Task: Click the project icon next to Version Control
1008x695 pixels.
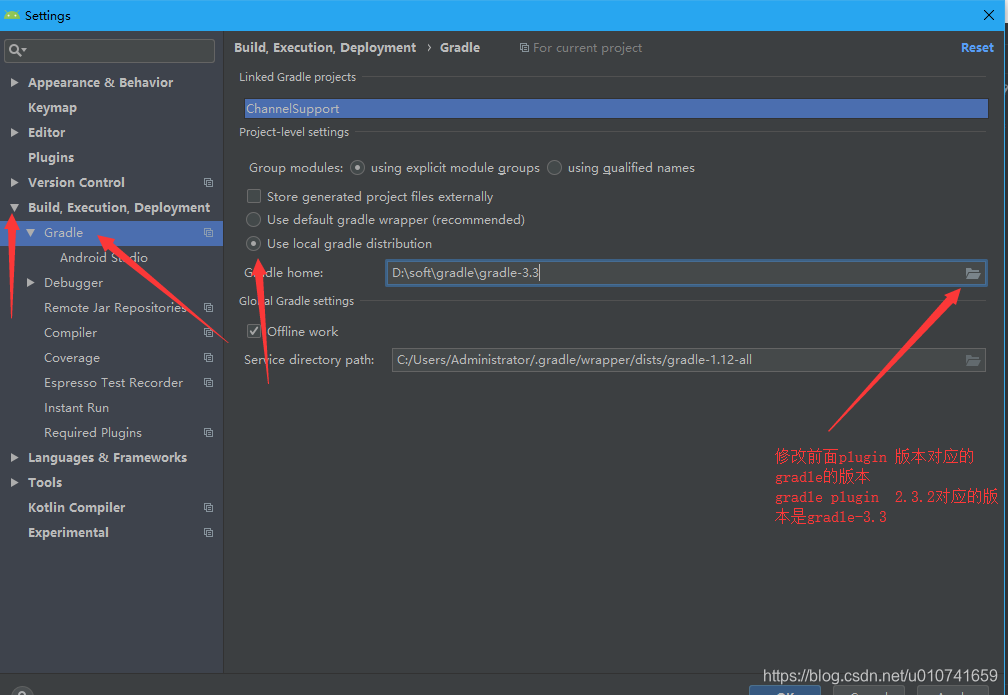Action: pos(207,182)
